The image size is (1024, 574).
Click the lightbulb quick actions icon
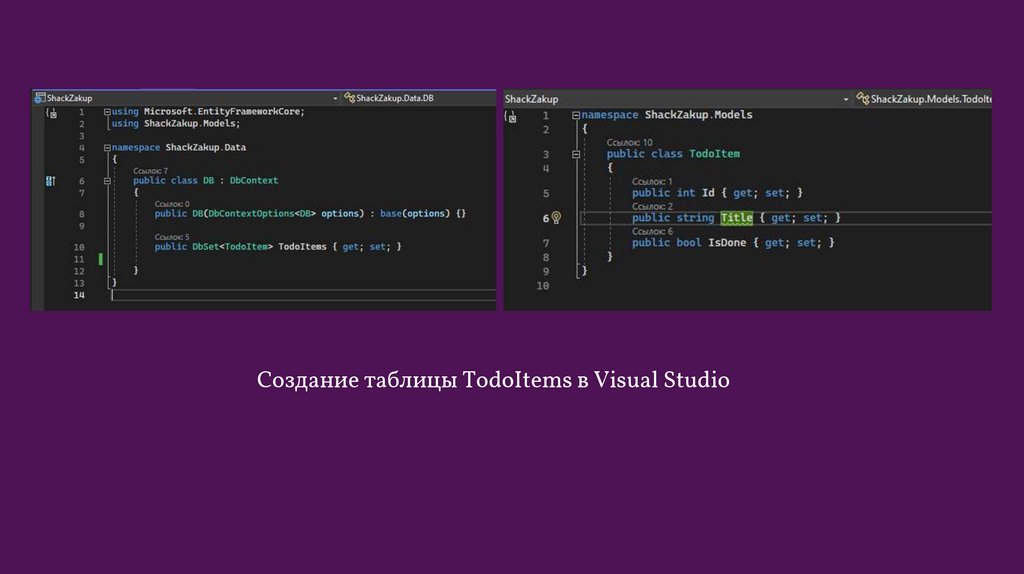click(x=556, y=218)
